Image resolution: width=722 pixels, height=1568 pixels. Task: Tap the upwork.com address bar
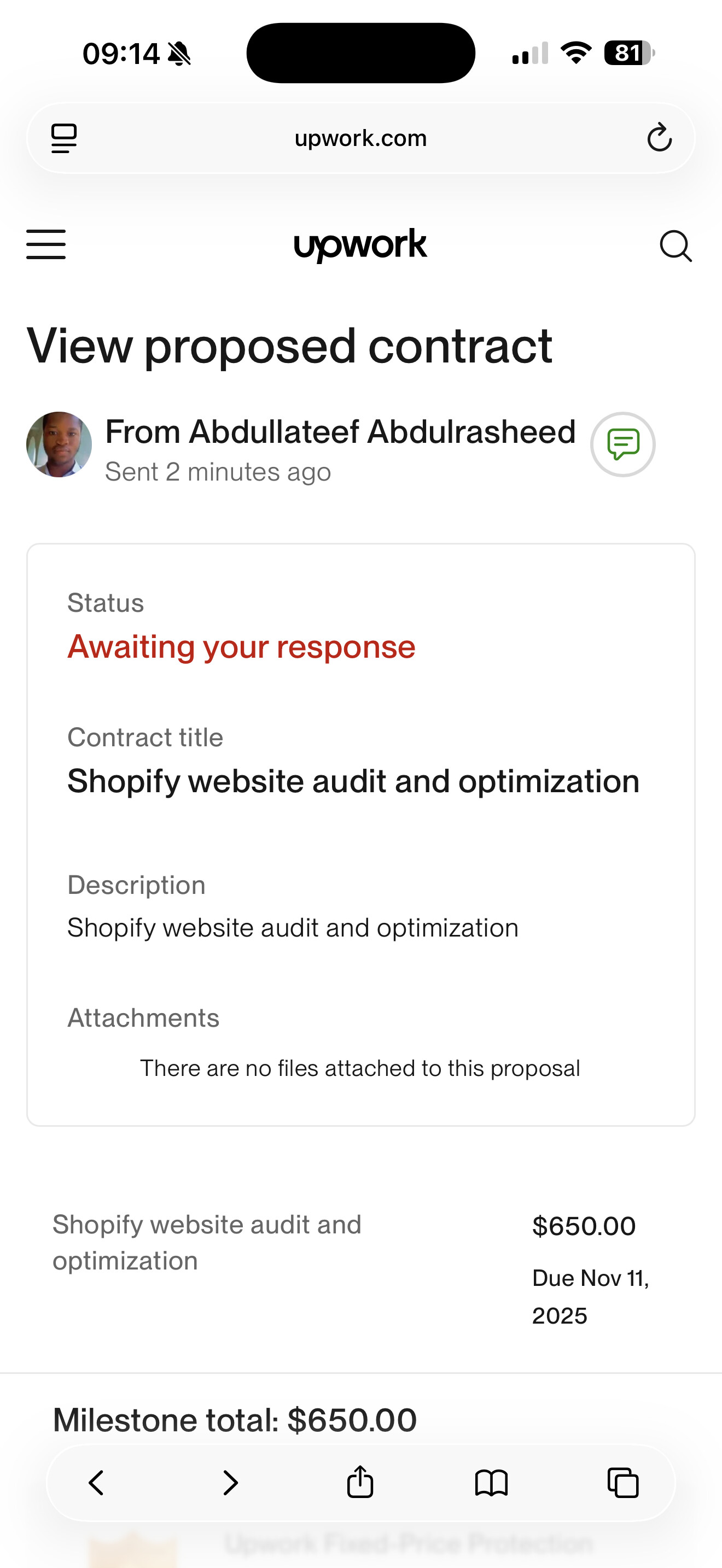click(360, 138)
